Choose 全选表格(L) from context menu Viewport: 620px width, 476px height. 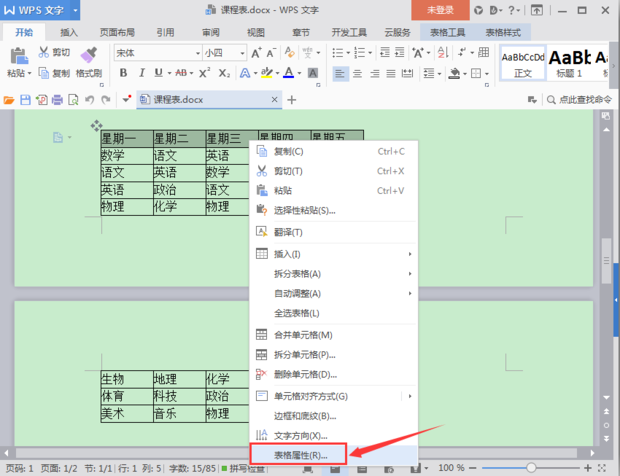click(x=333, y=313)
